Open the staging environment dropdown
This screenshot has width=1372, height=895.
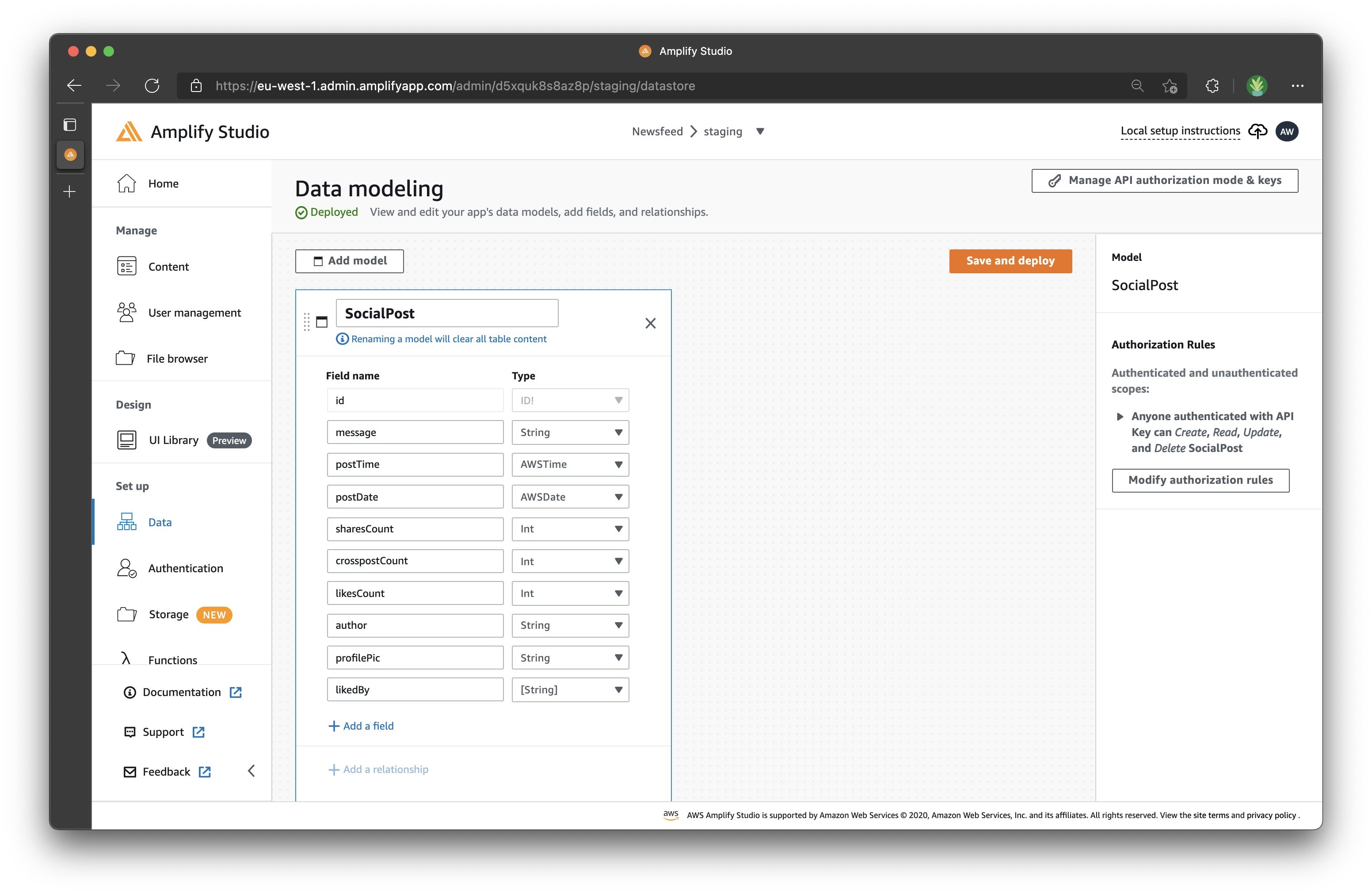tap(760, 131)
